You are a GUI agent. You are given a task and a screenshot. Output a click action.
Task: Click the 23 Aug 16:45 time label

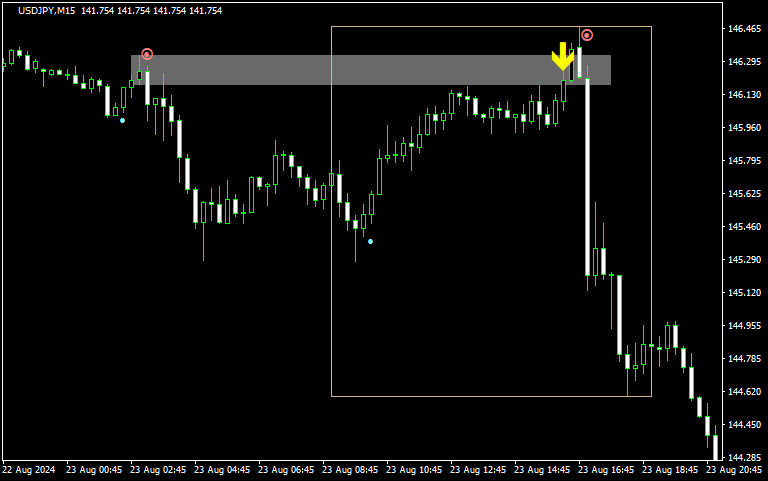[607, 469]
